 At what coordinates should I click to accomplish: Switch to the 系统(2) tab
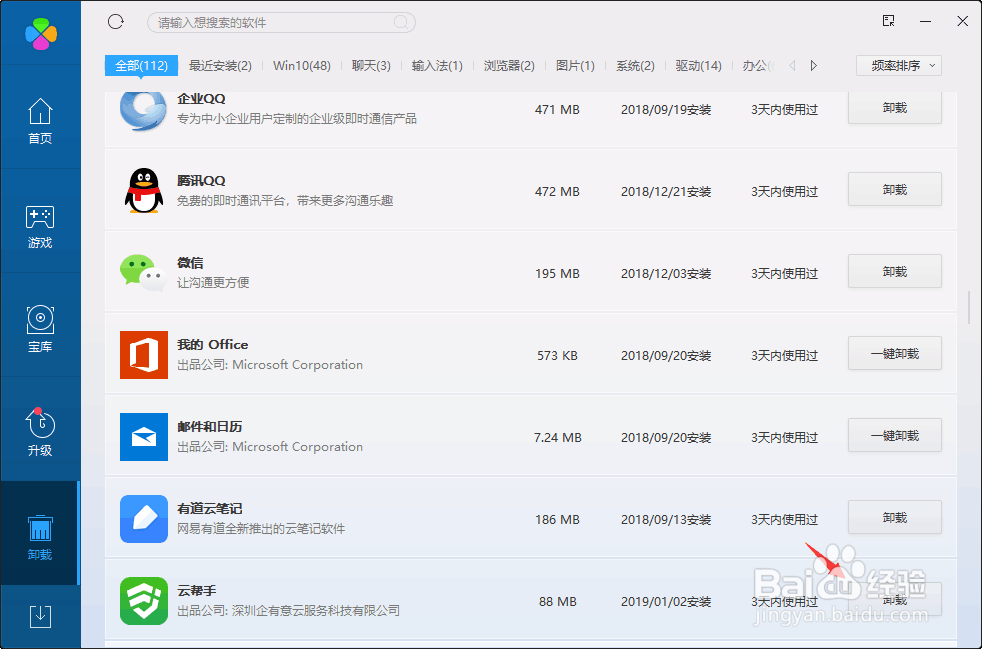click(635, 65)
